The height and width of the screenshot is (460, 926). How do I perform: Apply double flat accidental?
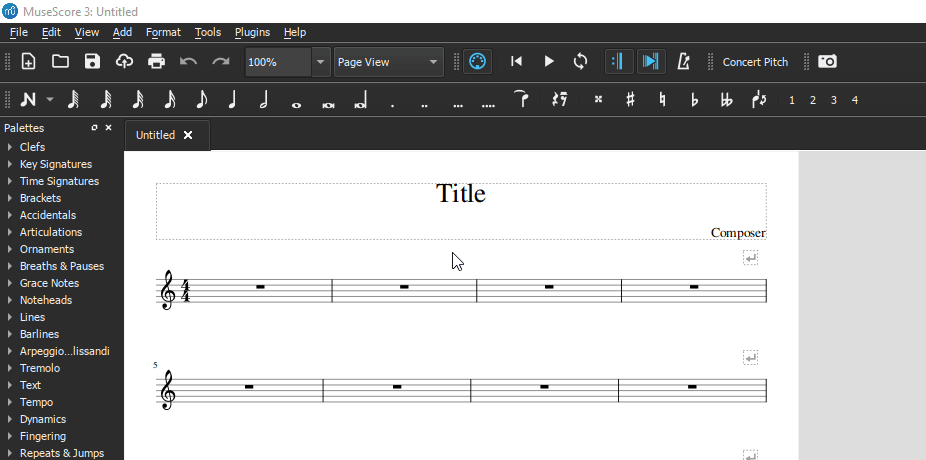(726, 100)
